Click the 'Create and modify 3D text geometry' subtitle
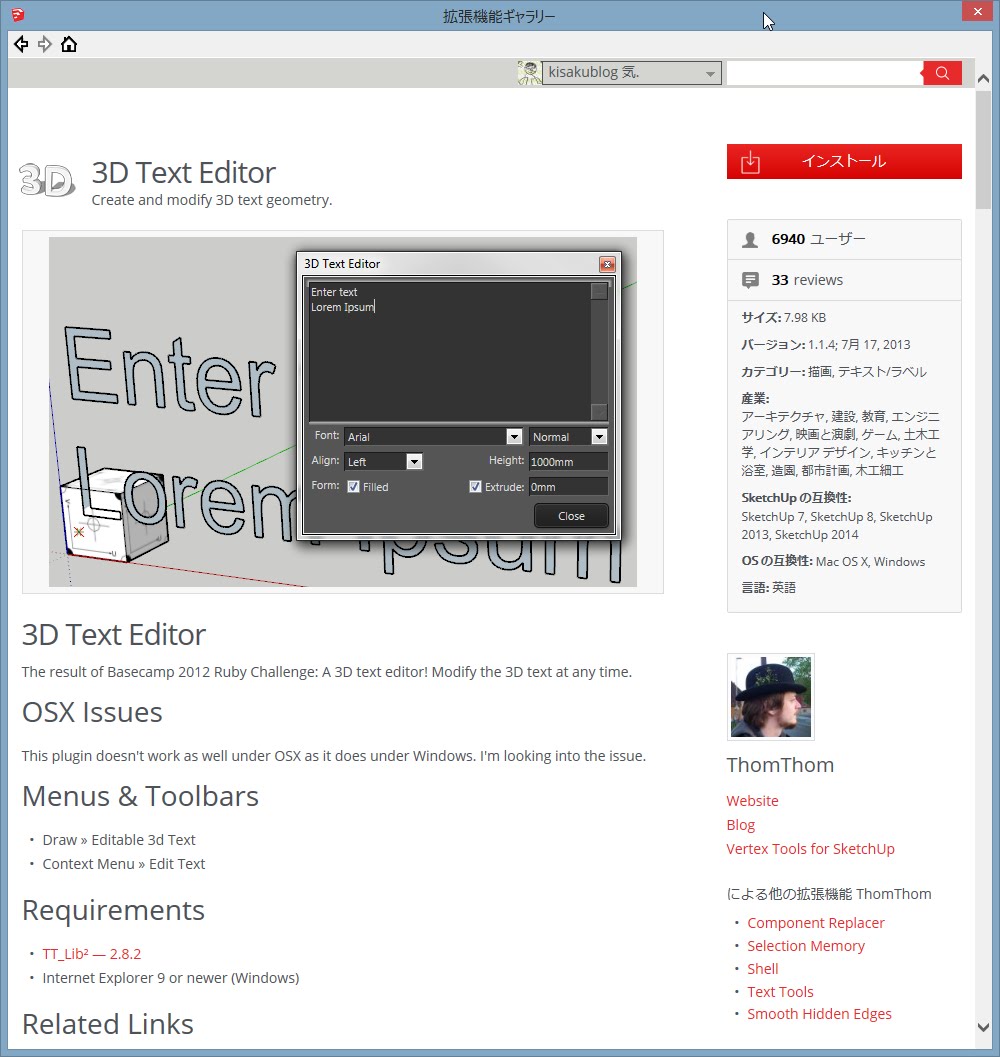 [x=212, y=200]
